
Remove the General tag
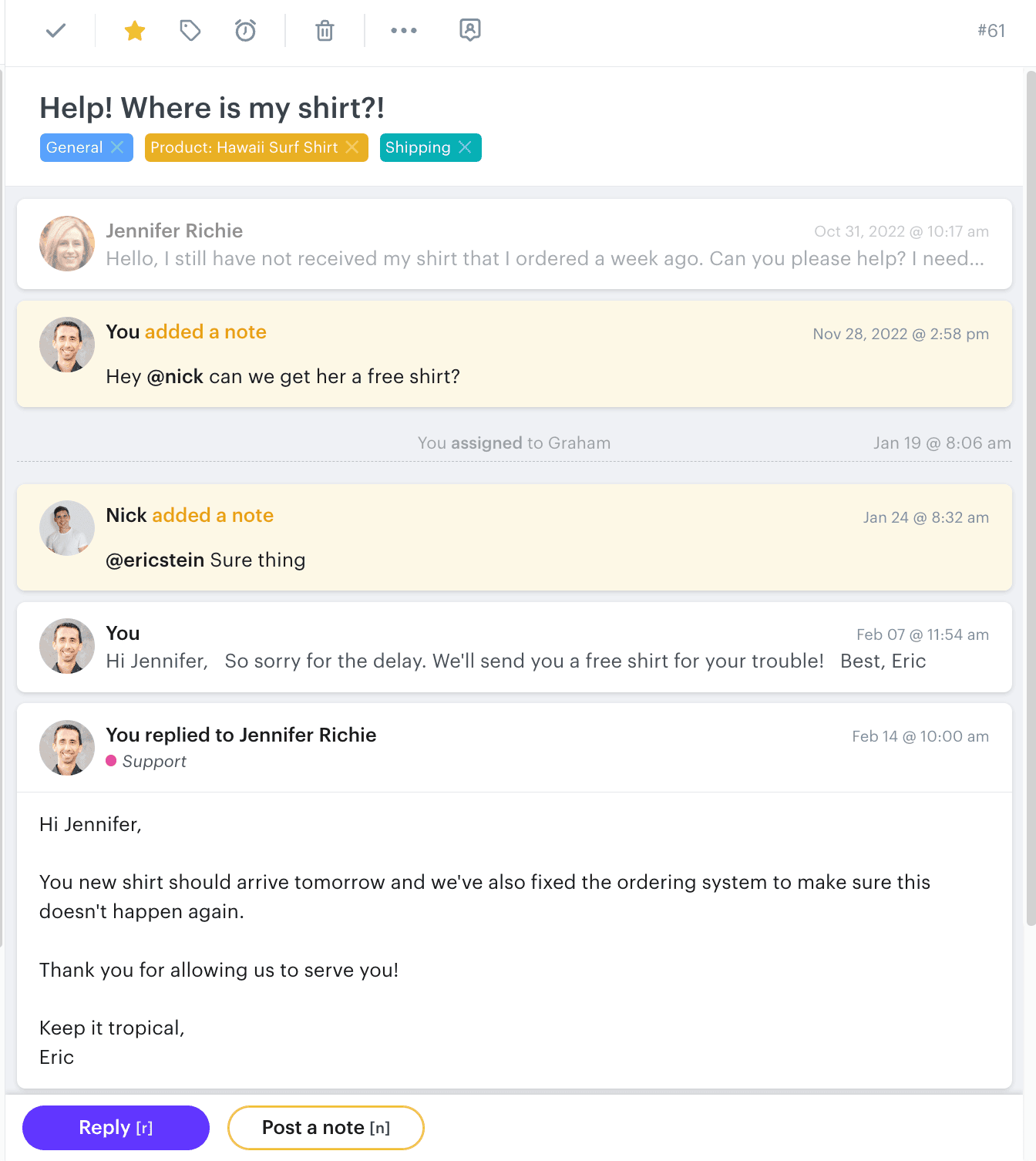pyautogui.click(x=117, y=147)
